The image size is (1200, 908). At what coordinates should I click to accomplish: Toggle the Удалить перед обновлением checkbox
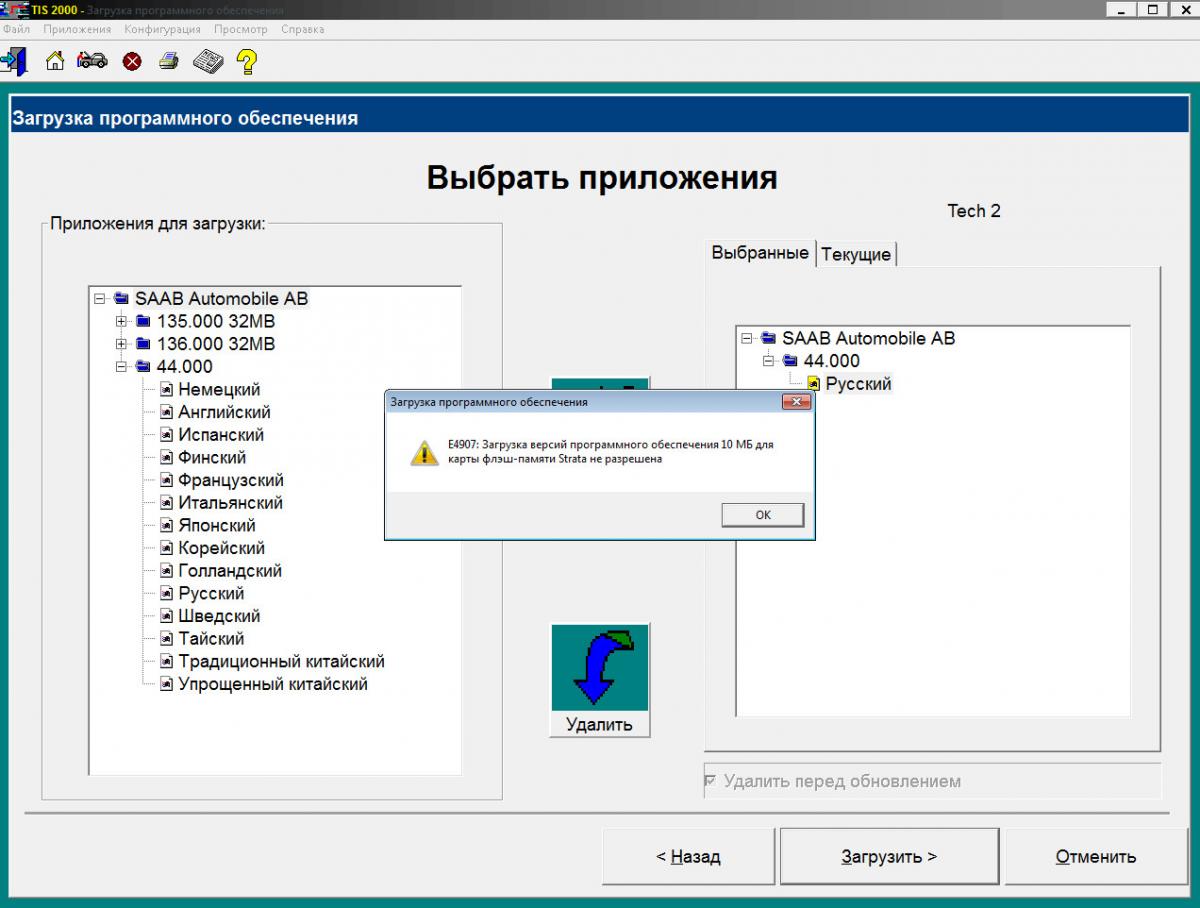pos(711,781)
